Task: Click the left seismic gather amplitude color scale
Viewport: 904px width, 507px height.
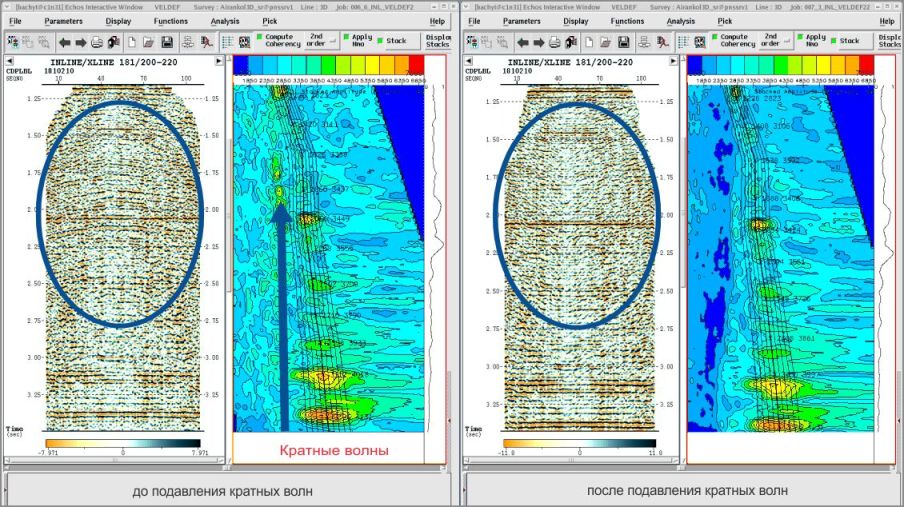Action: coord(123,443)
